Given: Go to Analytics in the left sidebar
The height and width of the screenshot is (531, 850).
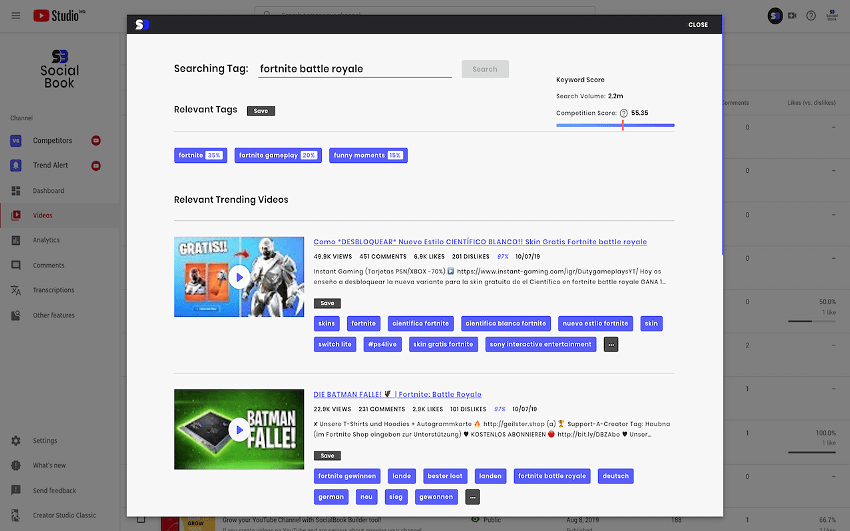Looking at the screenshot, I should [46, 240].
